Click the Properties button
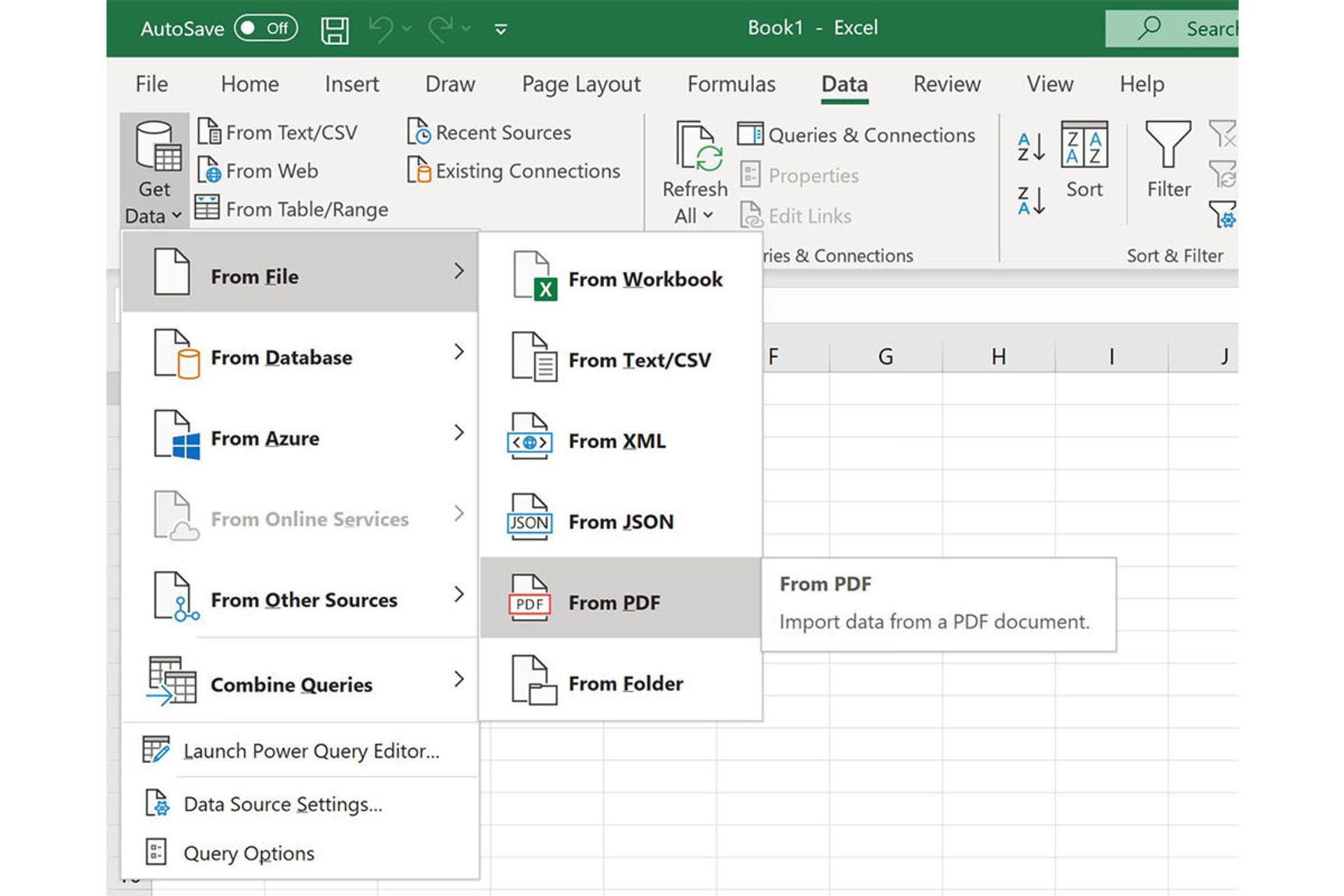1344x896 pixels. click(799, 175)
